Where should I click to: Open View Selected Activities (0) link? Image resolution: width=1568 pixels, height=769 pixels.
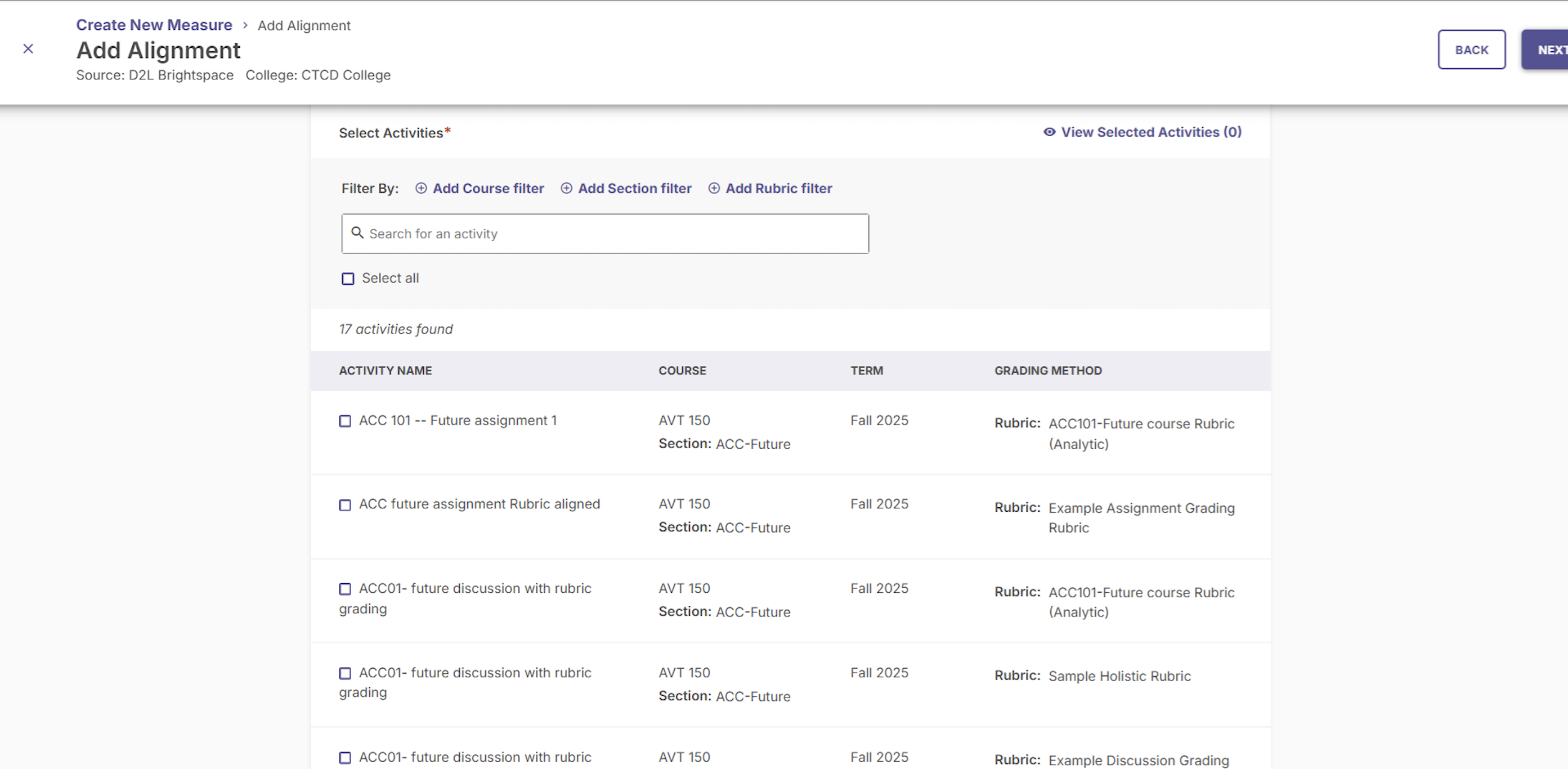tap(1150, 132)
